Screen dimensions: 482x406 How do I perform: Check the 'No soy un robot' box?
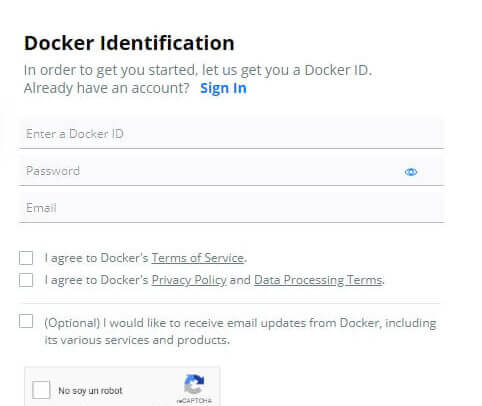[x=41, y=390]
